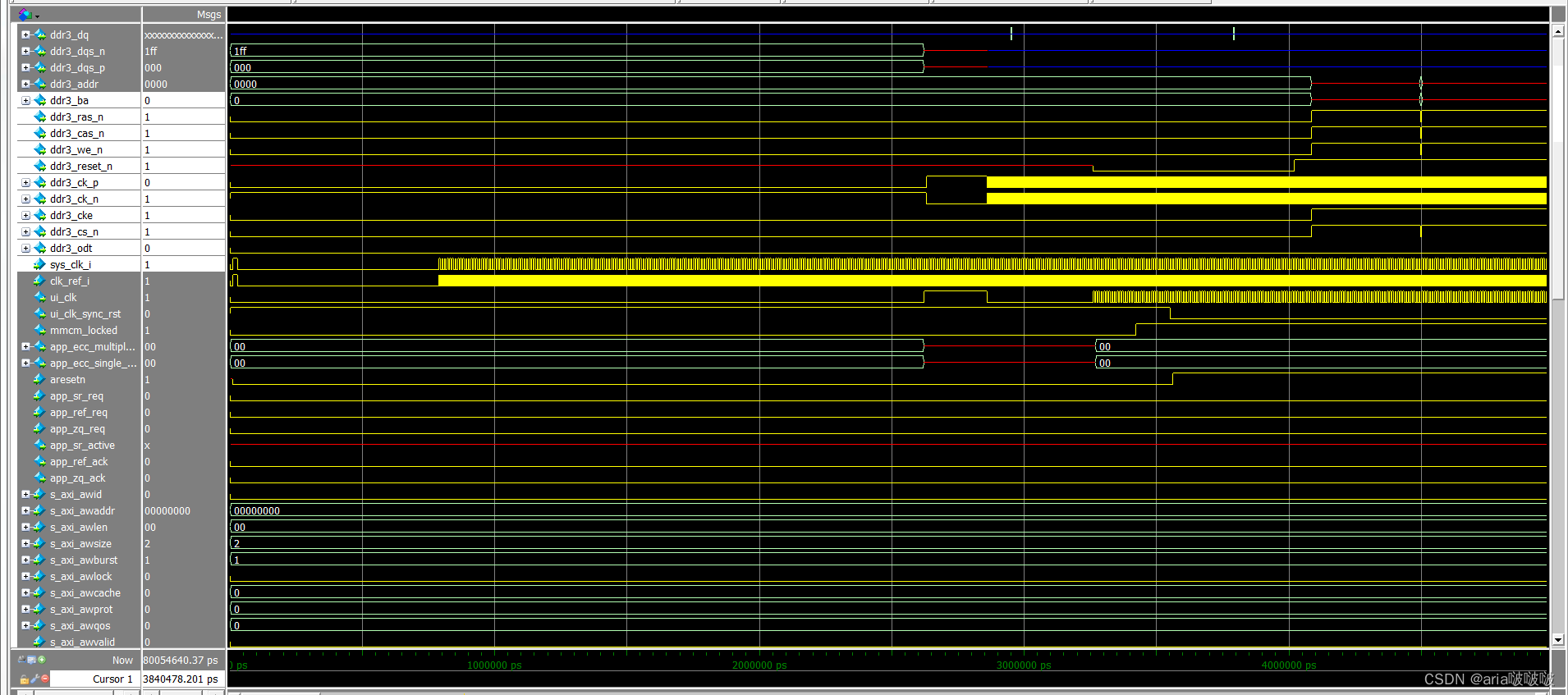Select the sys_clk_i signal icon
Image resolution: width=1568 pixels, height=695 pixels.
point(40,264)
